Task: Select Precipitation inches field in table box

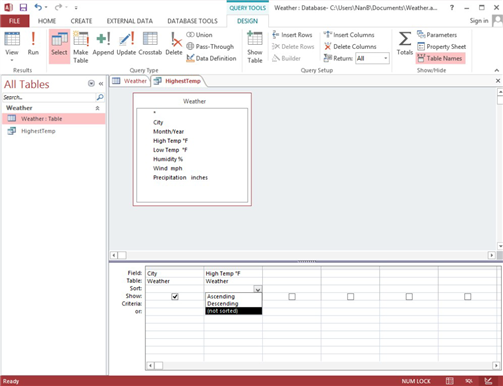Action: pyautogui.click(x=180, y=178)
